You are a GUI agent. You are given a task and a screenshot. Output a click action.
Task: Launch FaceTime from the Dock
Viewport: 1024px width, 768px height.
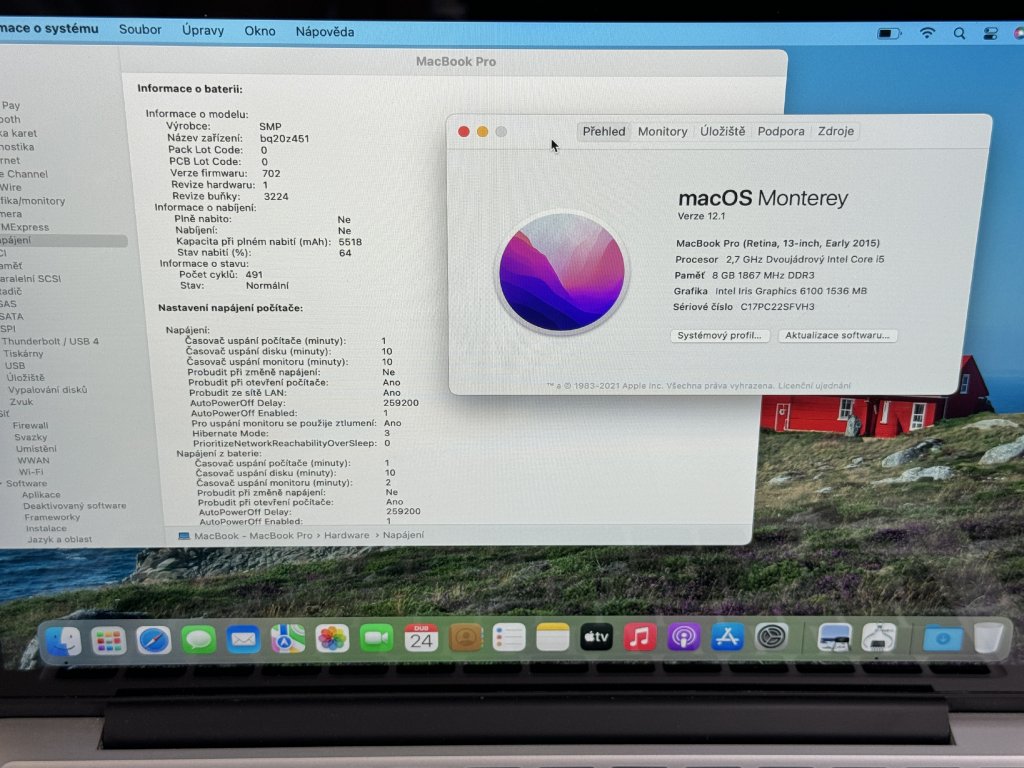click(377, 638)
